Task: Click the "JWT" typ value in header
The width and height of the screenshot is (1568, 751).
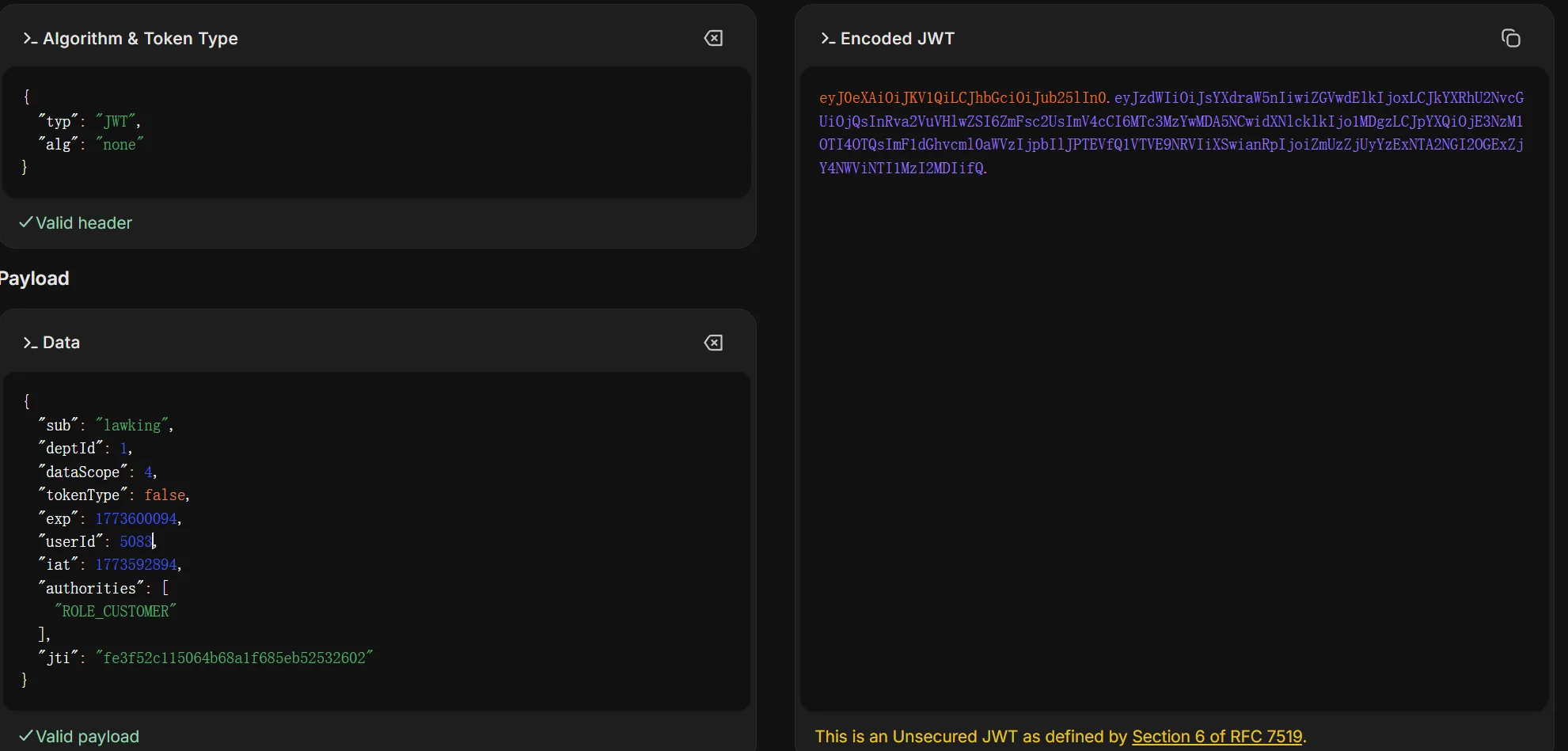Action: (116, 121)
